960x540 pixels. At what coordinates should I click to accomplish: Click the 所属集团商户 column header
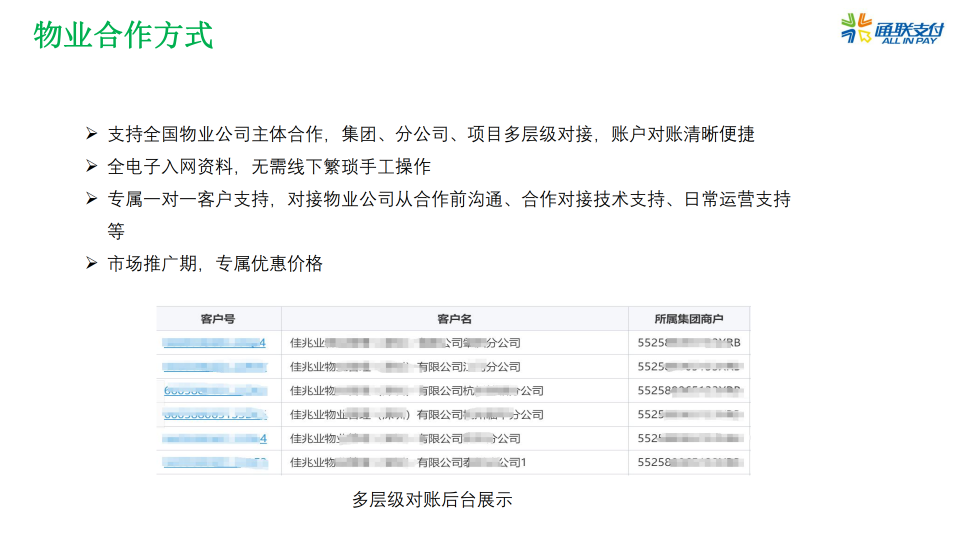tap(689, 319)
